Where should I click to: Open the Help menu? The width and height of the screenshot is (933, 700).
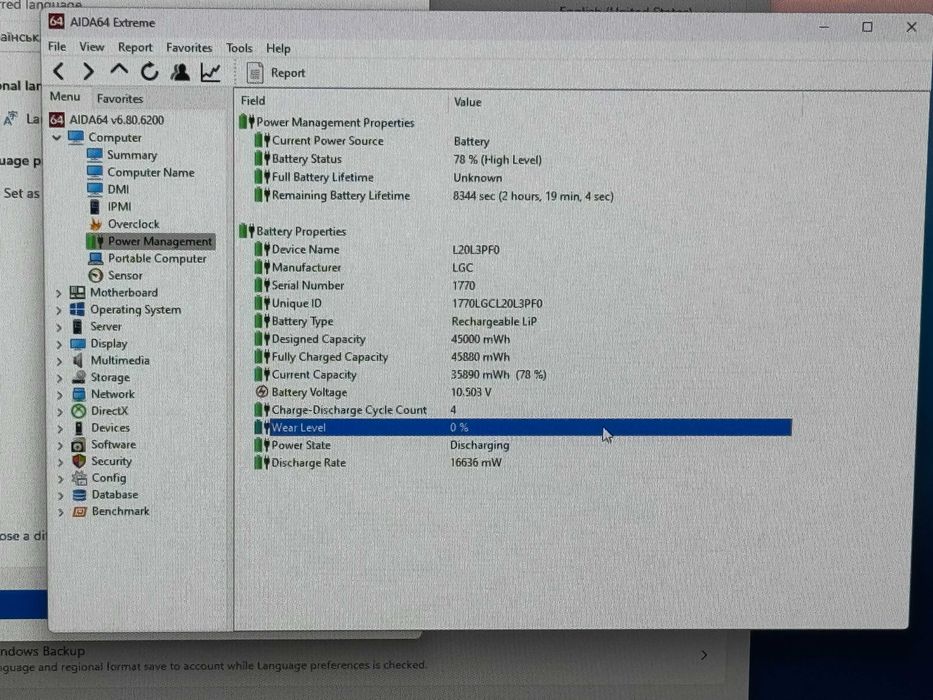click(278, 48)
